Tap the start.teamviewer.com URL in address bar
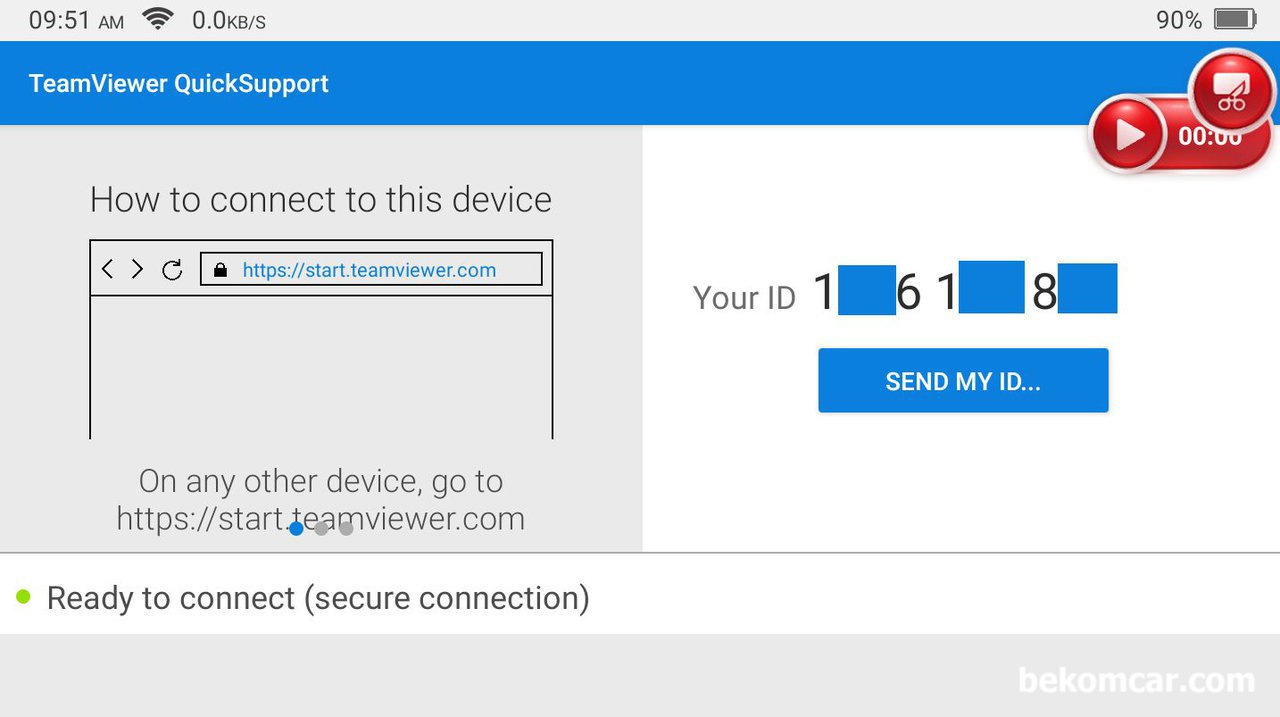Screen dimensions: 1280x717 (369, 270)
